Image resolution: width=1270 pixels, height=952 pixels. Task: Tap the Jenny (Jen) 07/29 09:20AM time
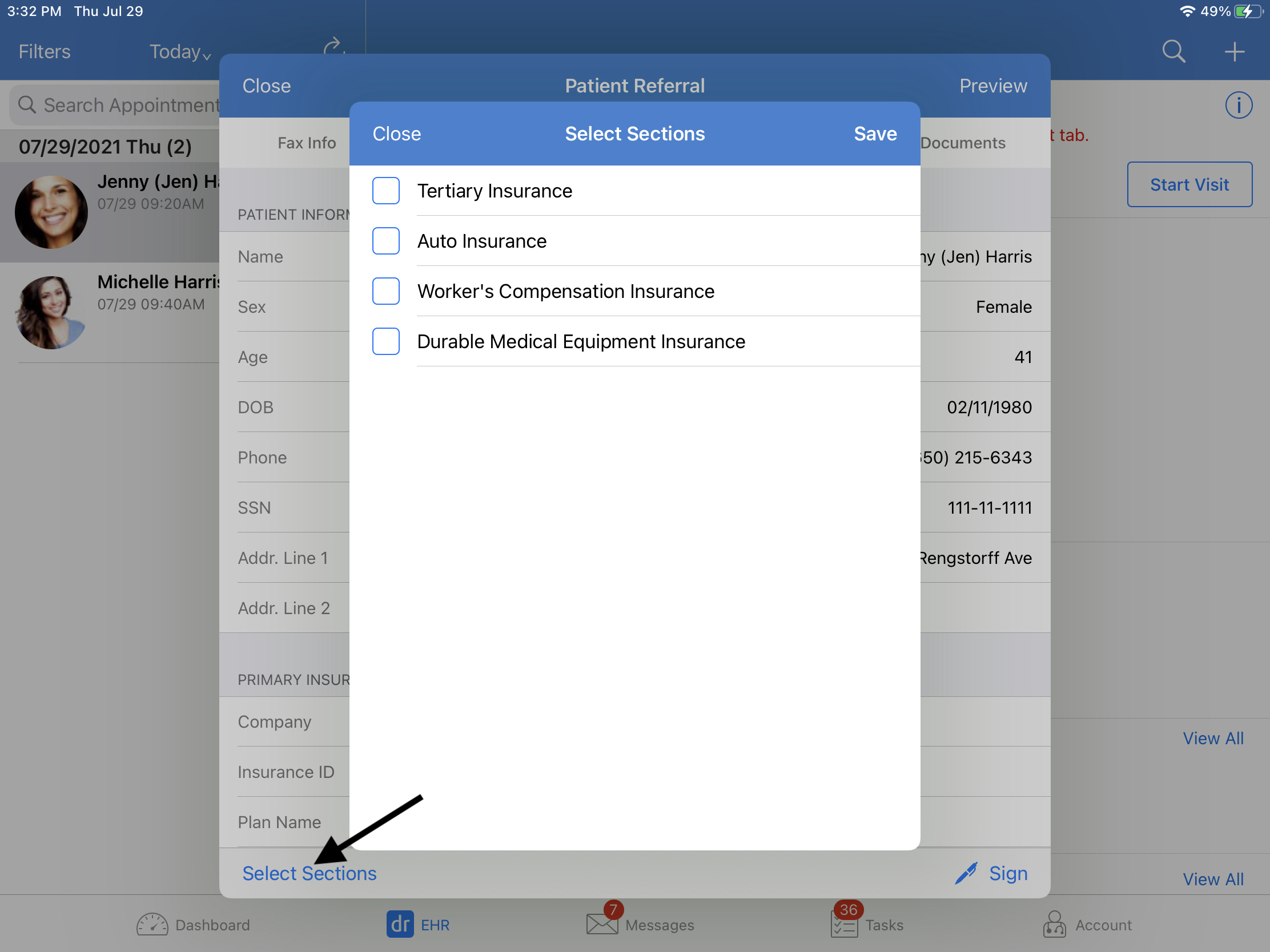point(150,204)
